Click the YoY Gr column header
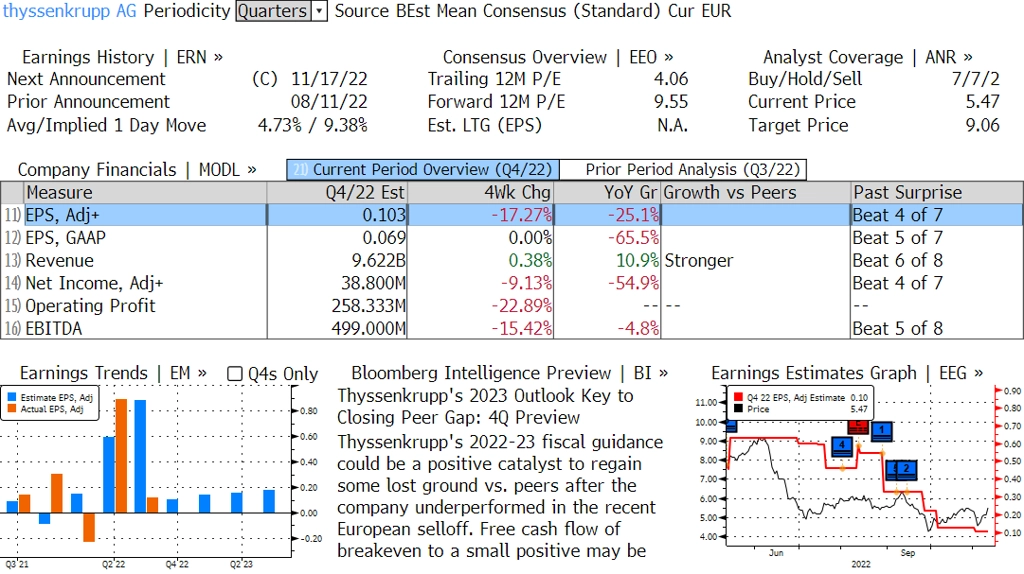 pyautogui.click(x=607, y=193)
